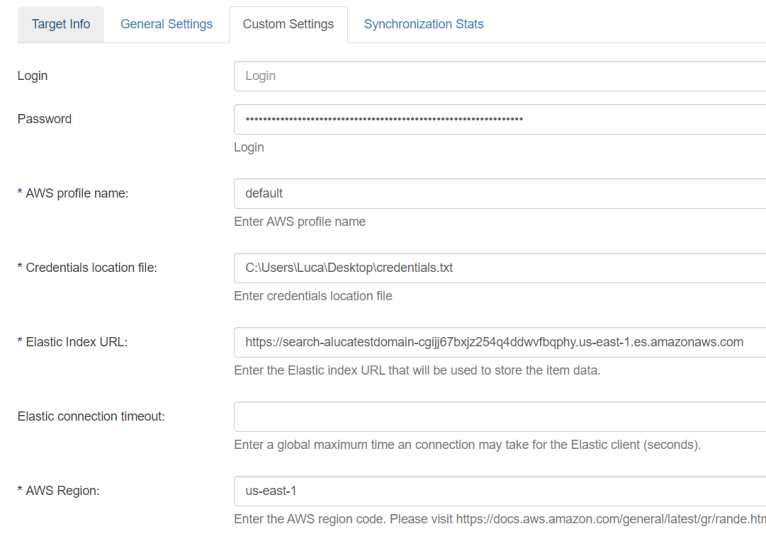Select the Custom Settings tab

(x=288, y=24)
